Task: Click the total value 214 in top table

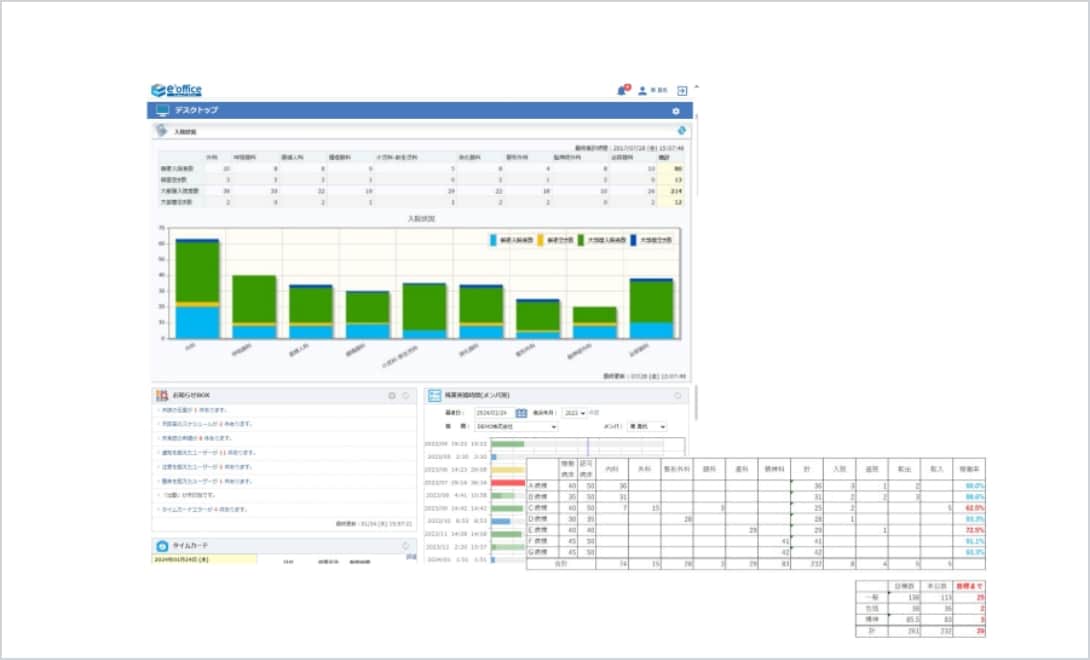Action: 677,191
